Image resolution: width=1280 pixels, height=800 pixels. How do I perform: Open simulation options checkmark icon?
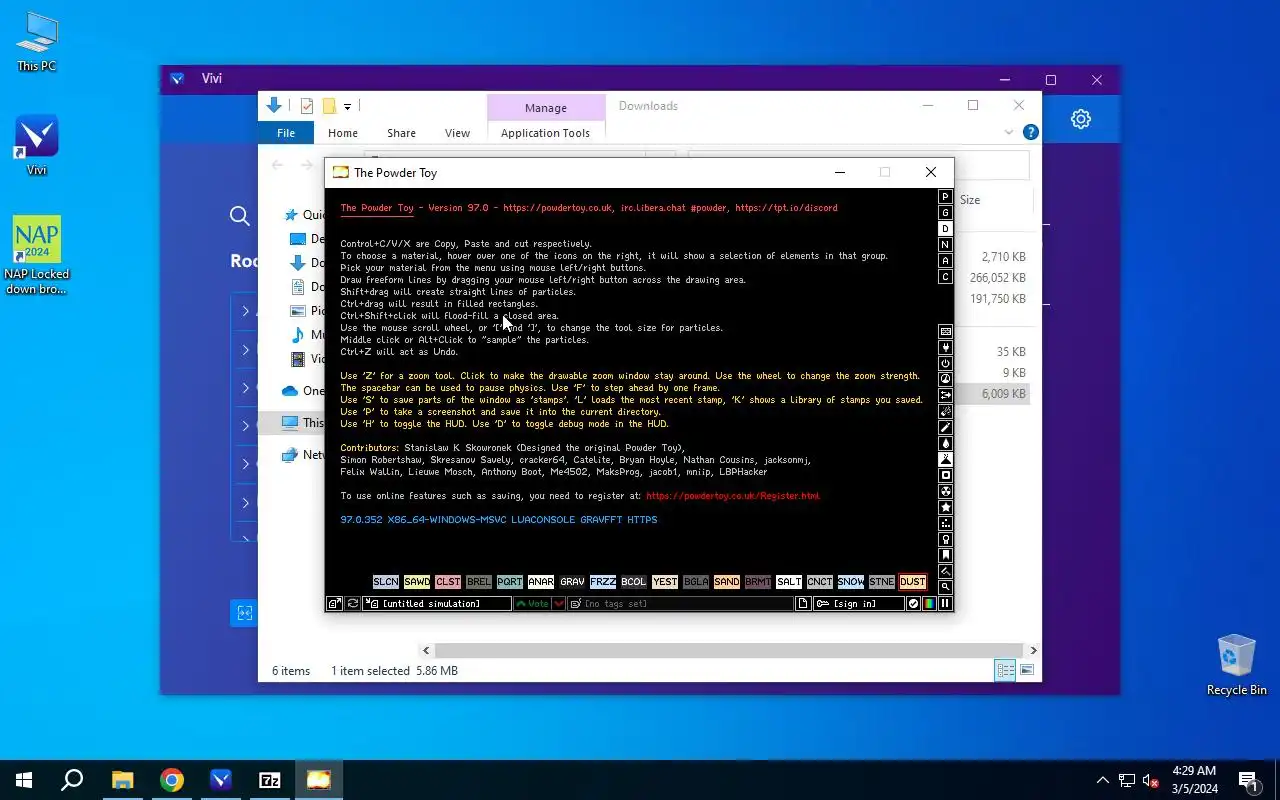(x=913, y=604)
